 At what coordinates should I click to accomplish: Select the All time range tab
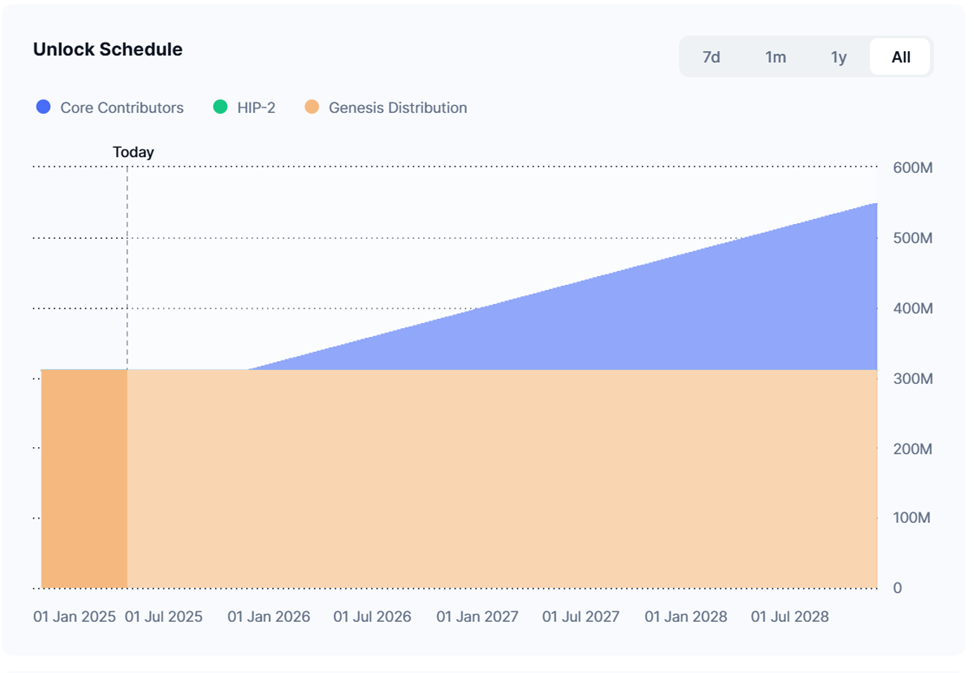[x=900, y=57]
